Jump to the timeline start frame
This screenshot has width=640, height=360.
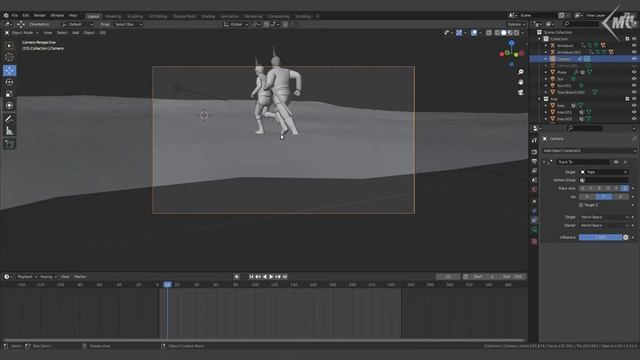[251, 277]
